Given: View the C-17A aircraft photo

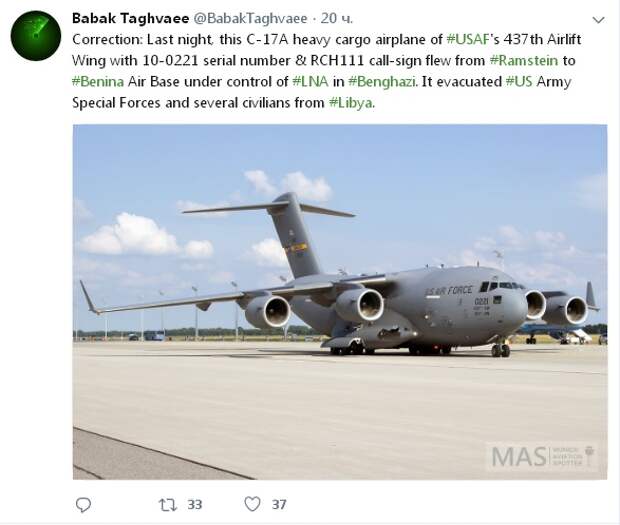Looking at the screenshot, I should [340, 302].
